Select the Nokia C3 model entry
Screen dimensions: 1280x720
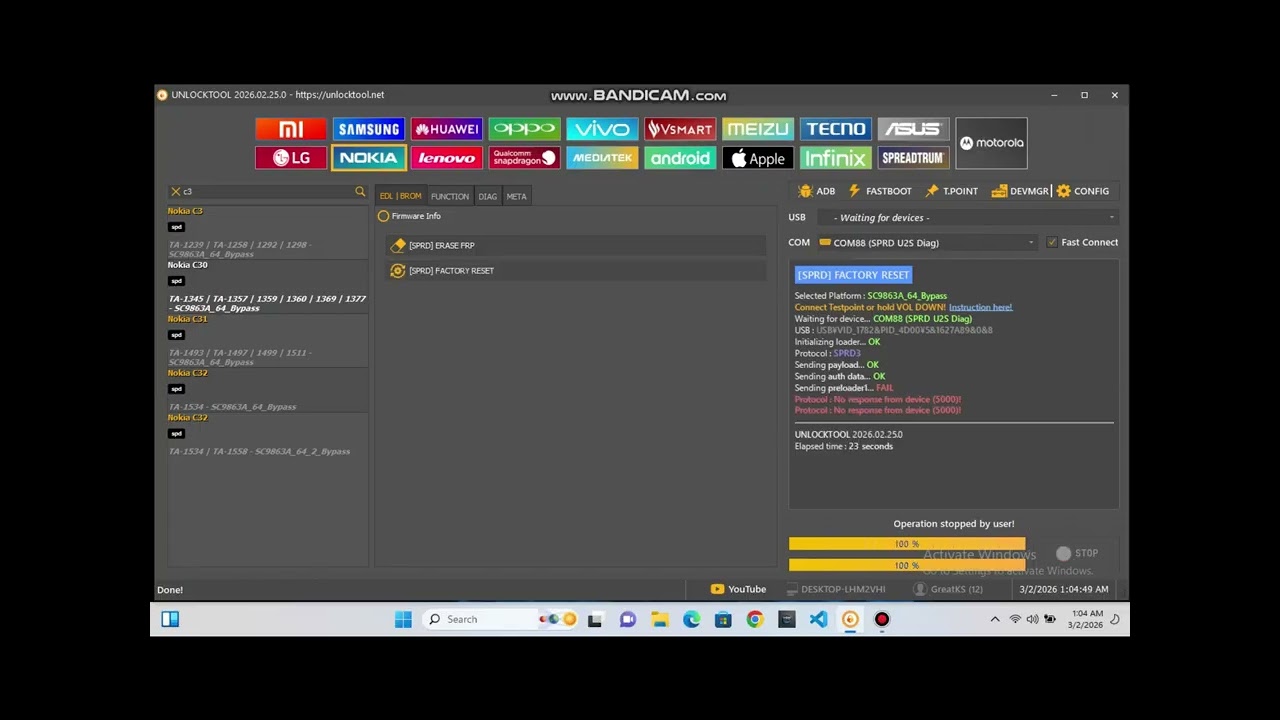(267, 232)
